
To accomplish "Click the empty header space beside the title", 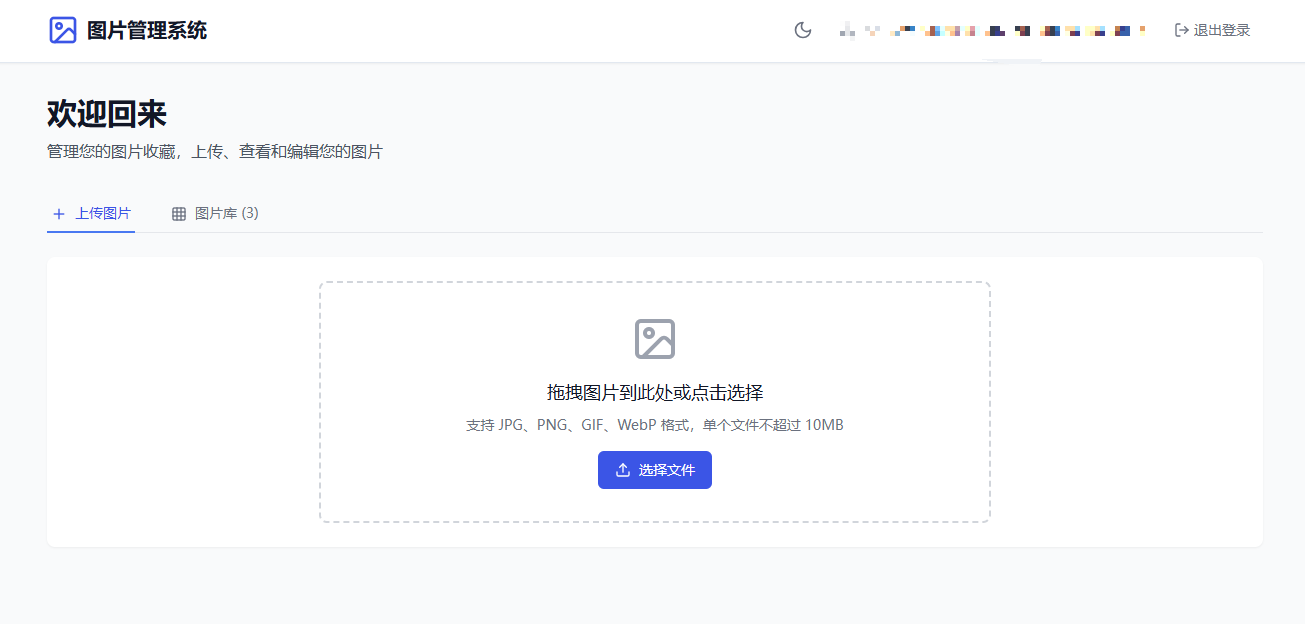I will [500, 30].
